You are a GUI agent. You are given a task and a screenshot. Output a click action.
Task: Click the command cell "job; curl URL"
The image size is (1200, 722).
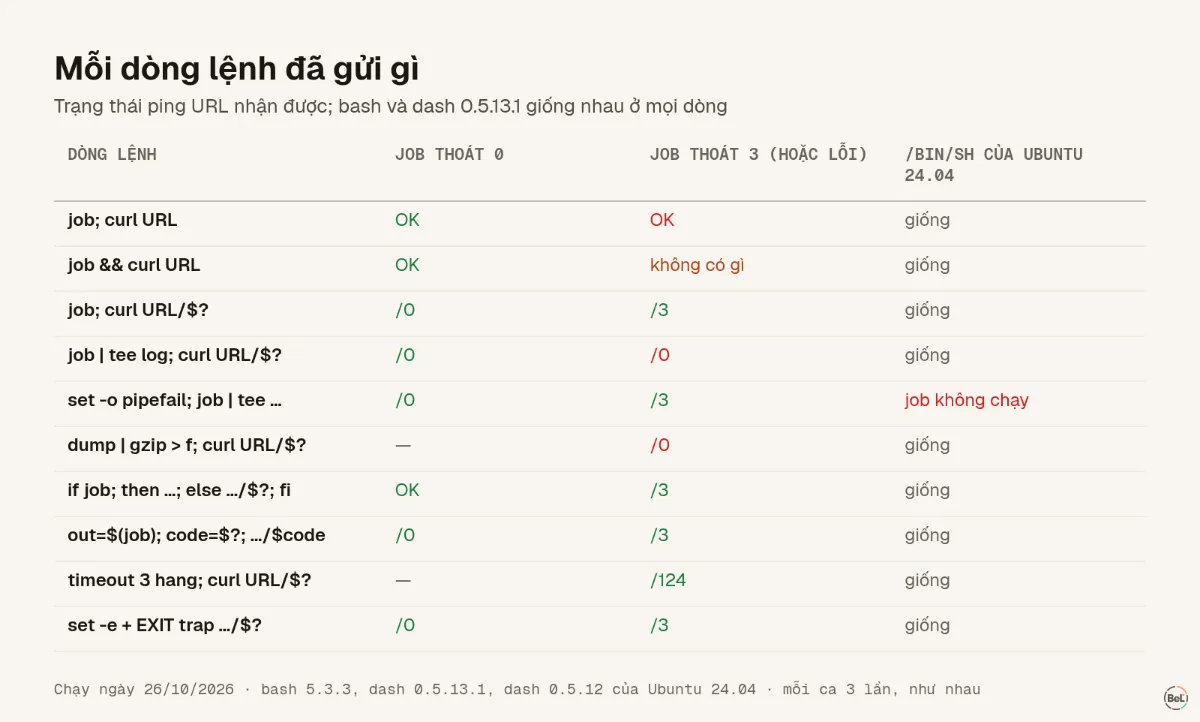[x=122, y=220]
